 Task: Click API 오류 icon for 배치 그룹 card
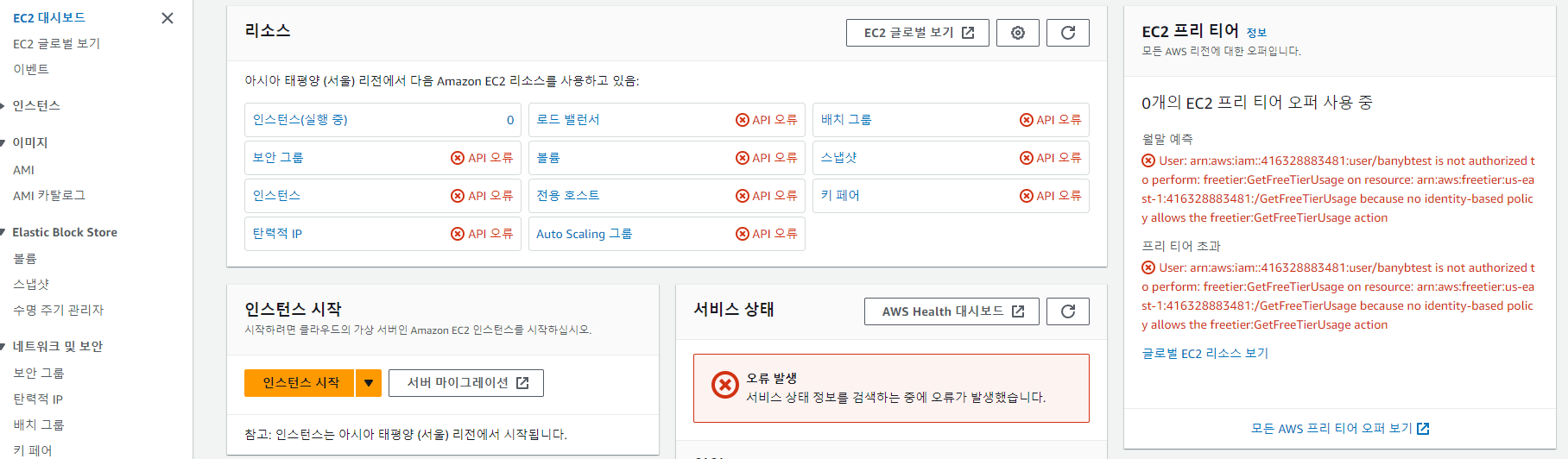(1027, 120)
